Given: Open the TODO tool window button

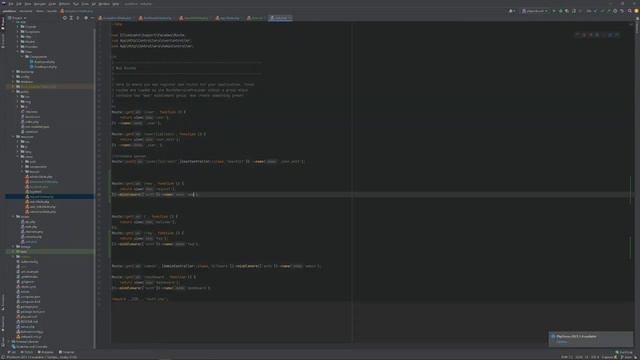Looking at the screenshot, I should coord(27,352).
